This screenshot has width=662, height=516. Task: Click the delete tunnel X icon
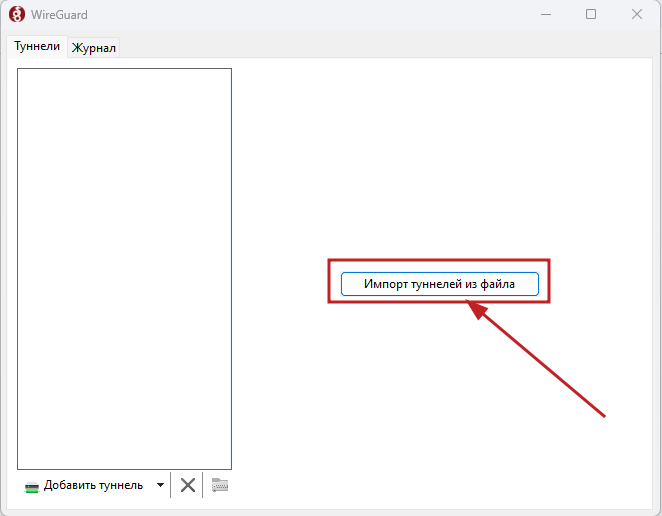tap(187, 485)
